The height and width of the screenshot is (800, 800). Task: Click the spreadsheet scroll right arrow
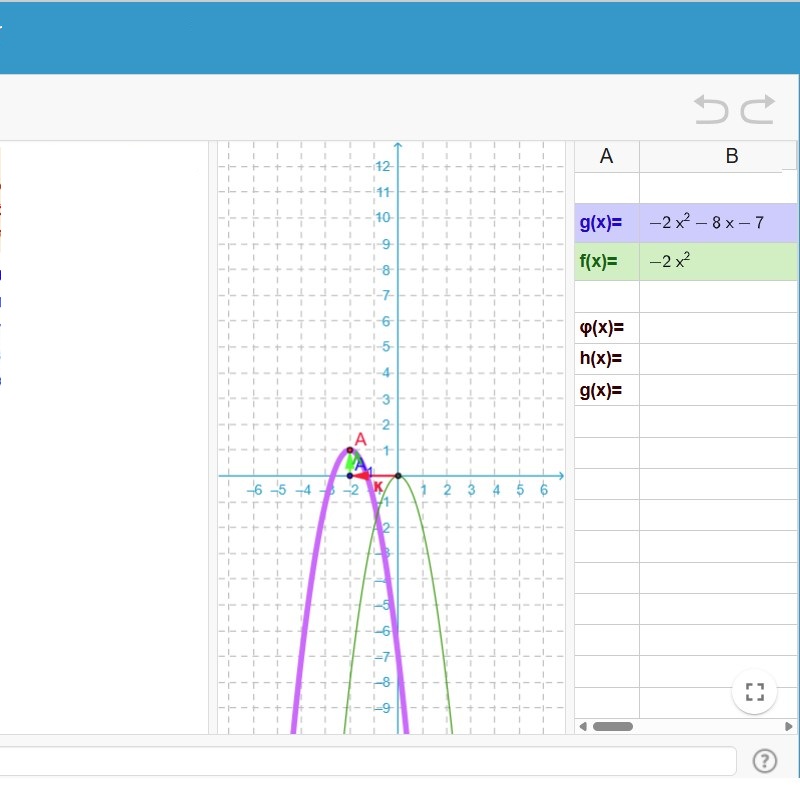click(x=788, y=726)
